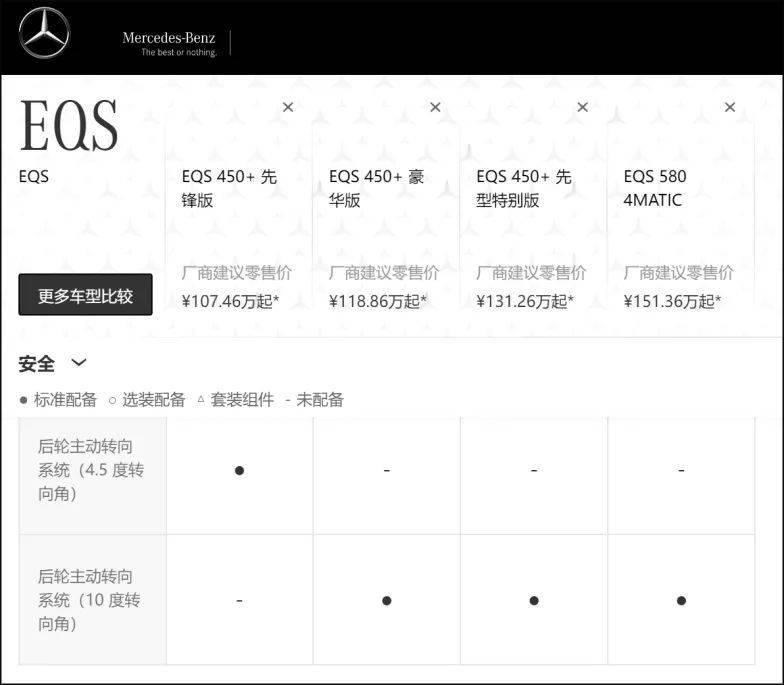Click the ¥107.46万起 price
This screenshot has width=784, height=685.
tap(230, 300)
